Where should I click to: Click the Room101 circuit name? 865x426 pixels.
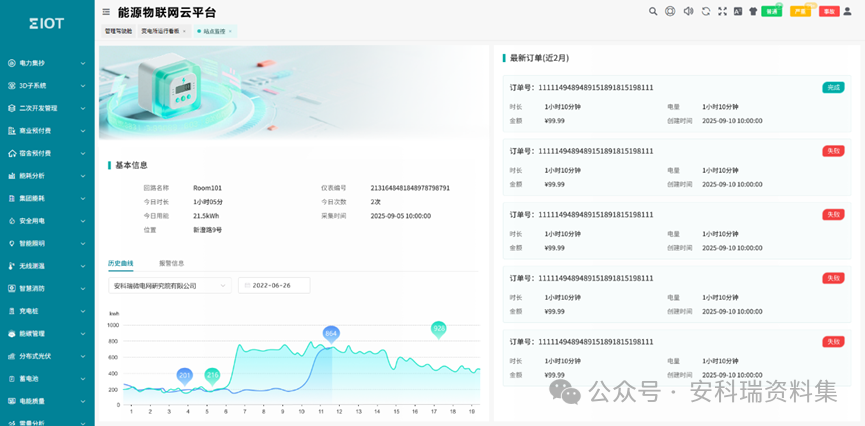[207, 188]
